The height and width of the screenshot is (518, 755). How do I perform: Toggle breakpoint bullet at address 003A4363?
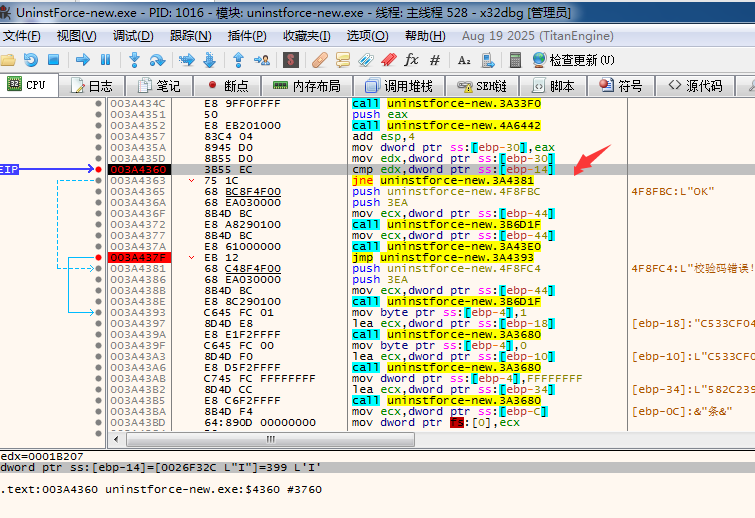(98, 181)
